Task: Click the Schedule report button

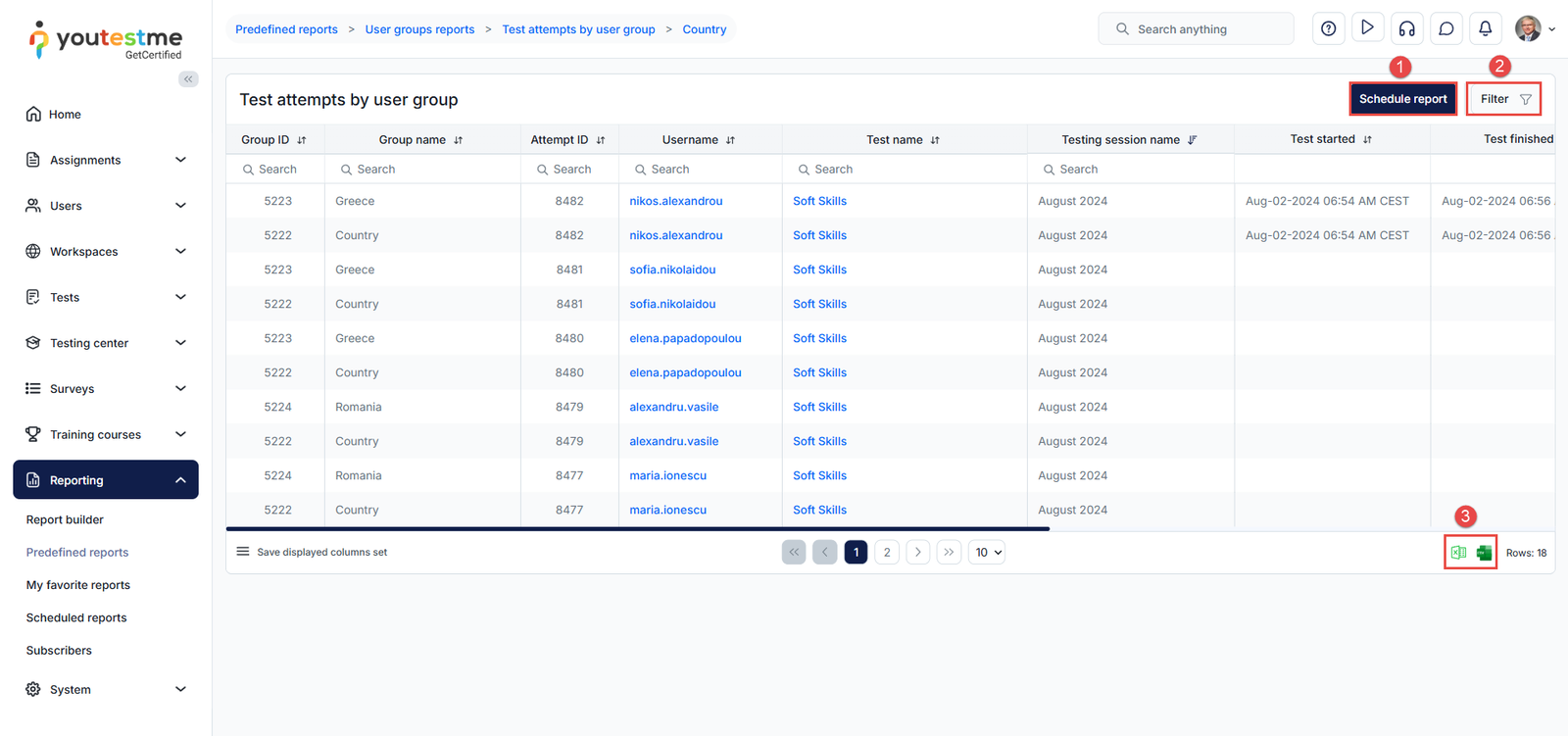Action: tap(1402, 99)
